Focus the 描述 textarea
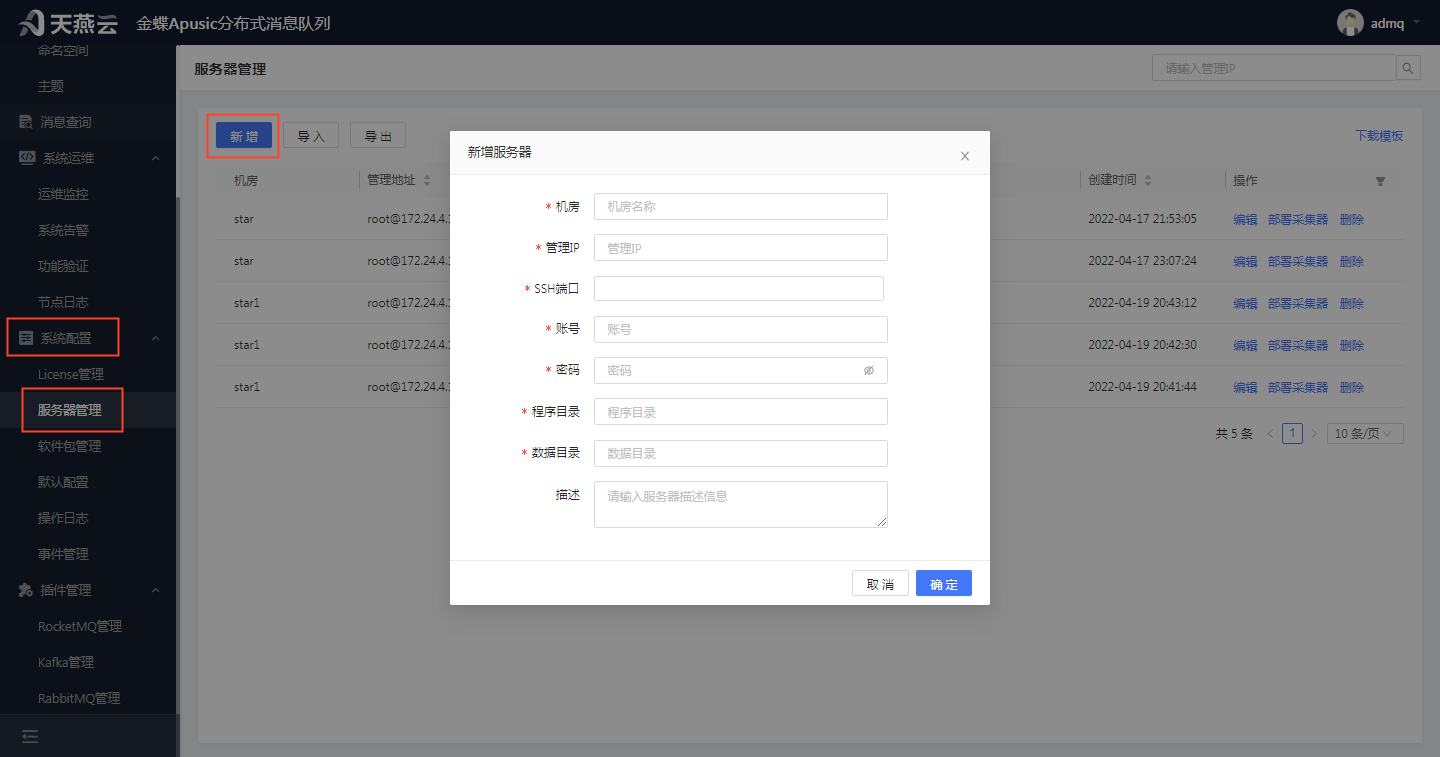This screenshot has width=1440, height=757. [741, 504]
